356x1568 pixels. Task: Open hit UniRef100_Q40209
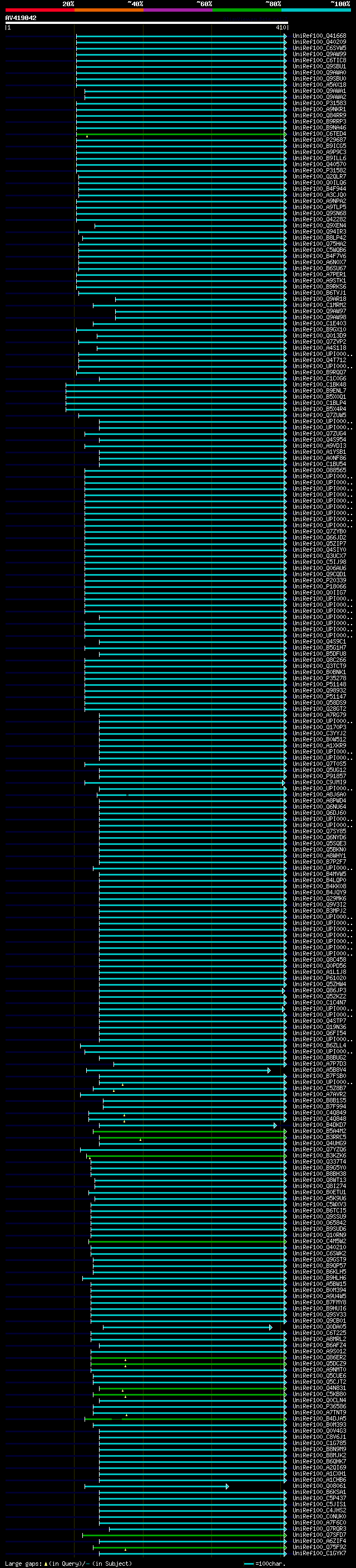click(x=319, y=42)
